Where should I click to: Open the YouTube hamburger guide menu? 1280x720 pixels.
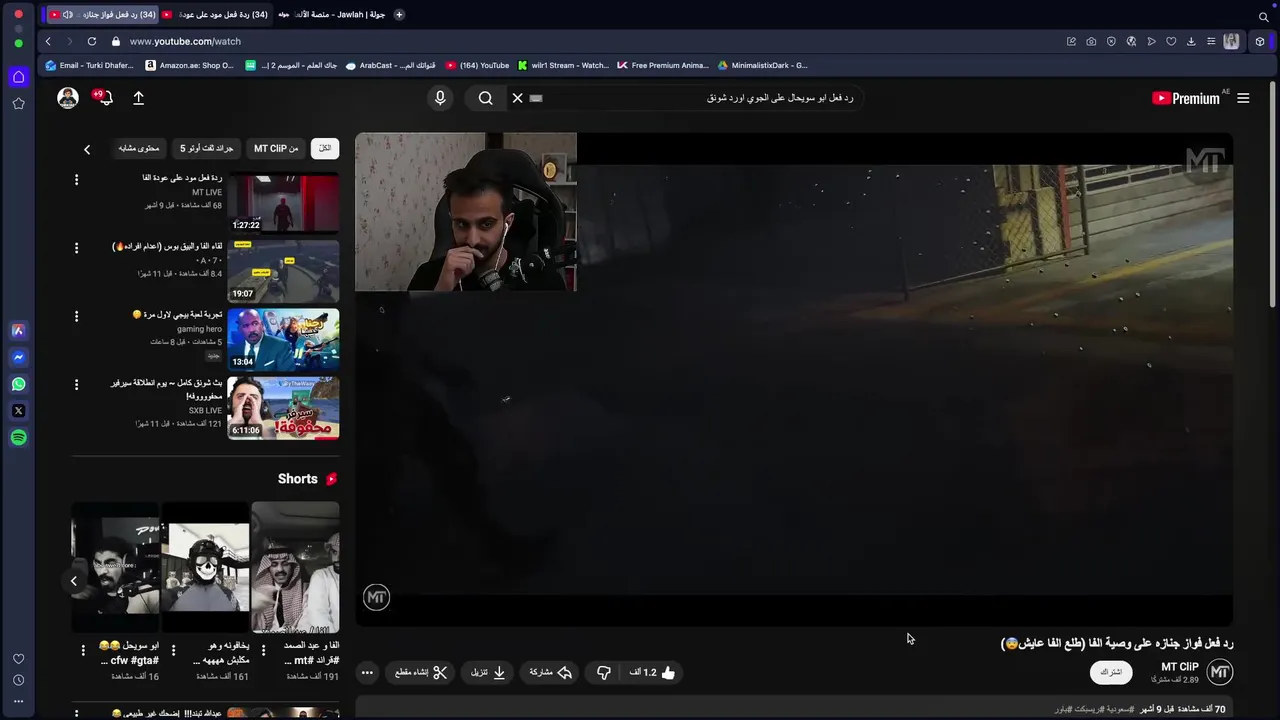click(1243, 98)
